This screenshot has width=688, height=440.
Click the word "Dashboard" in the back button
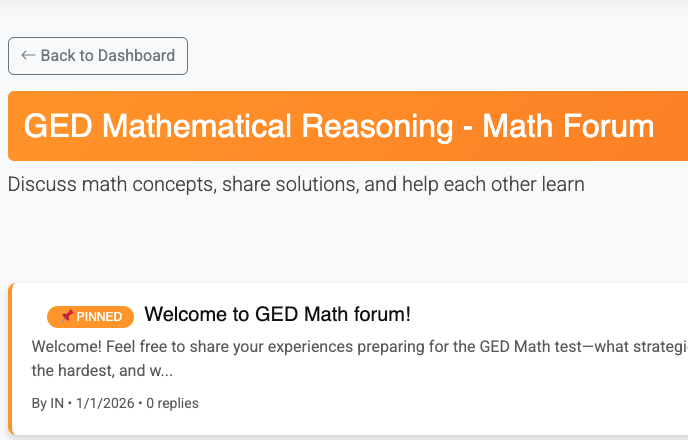pyautogui.click(x=134, y=56)
